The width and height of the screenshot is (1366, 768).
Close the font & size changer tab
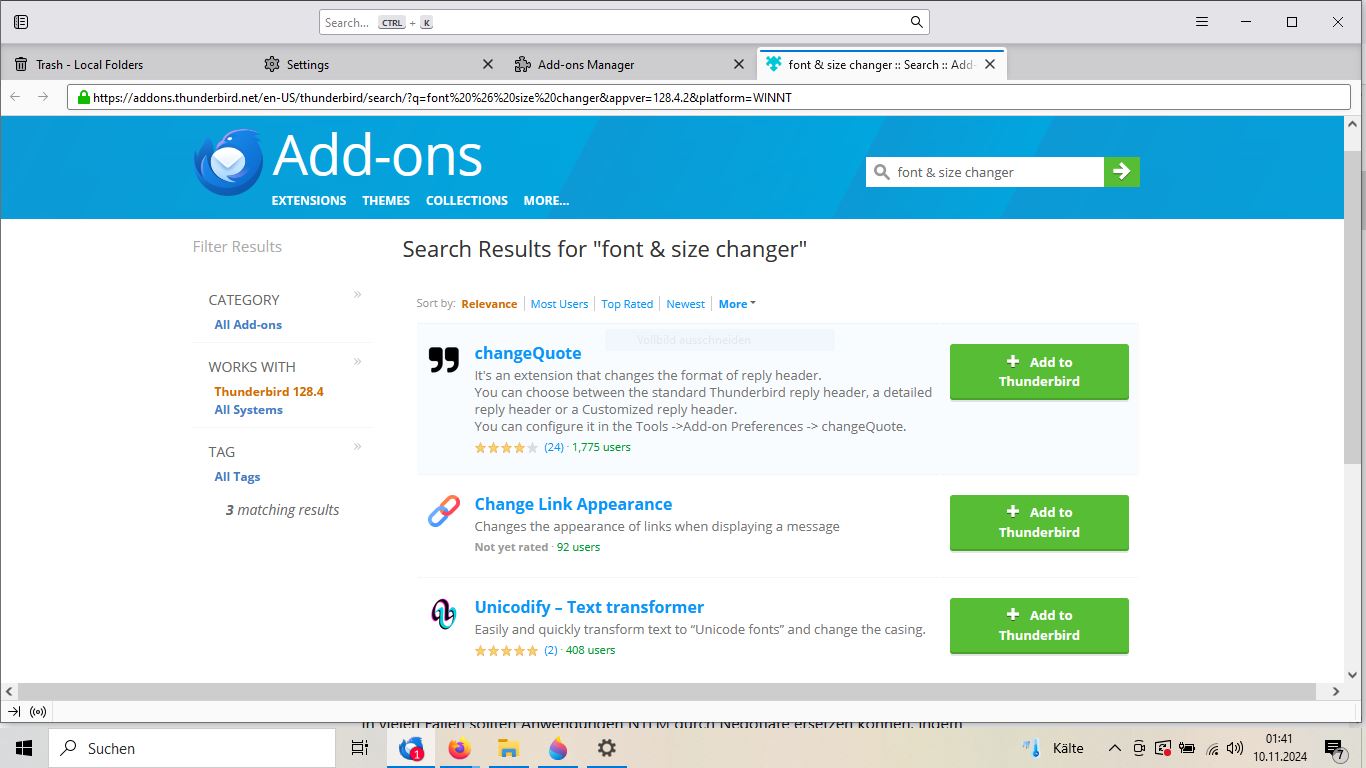[990, 64]
